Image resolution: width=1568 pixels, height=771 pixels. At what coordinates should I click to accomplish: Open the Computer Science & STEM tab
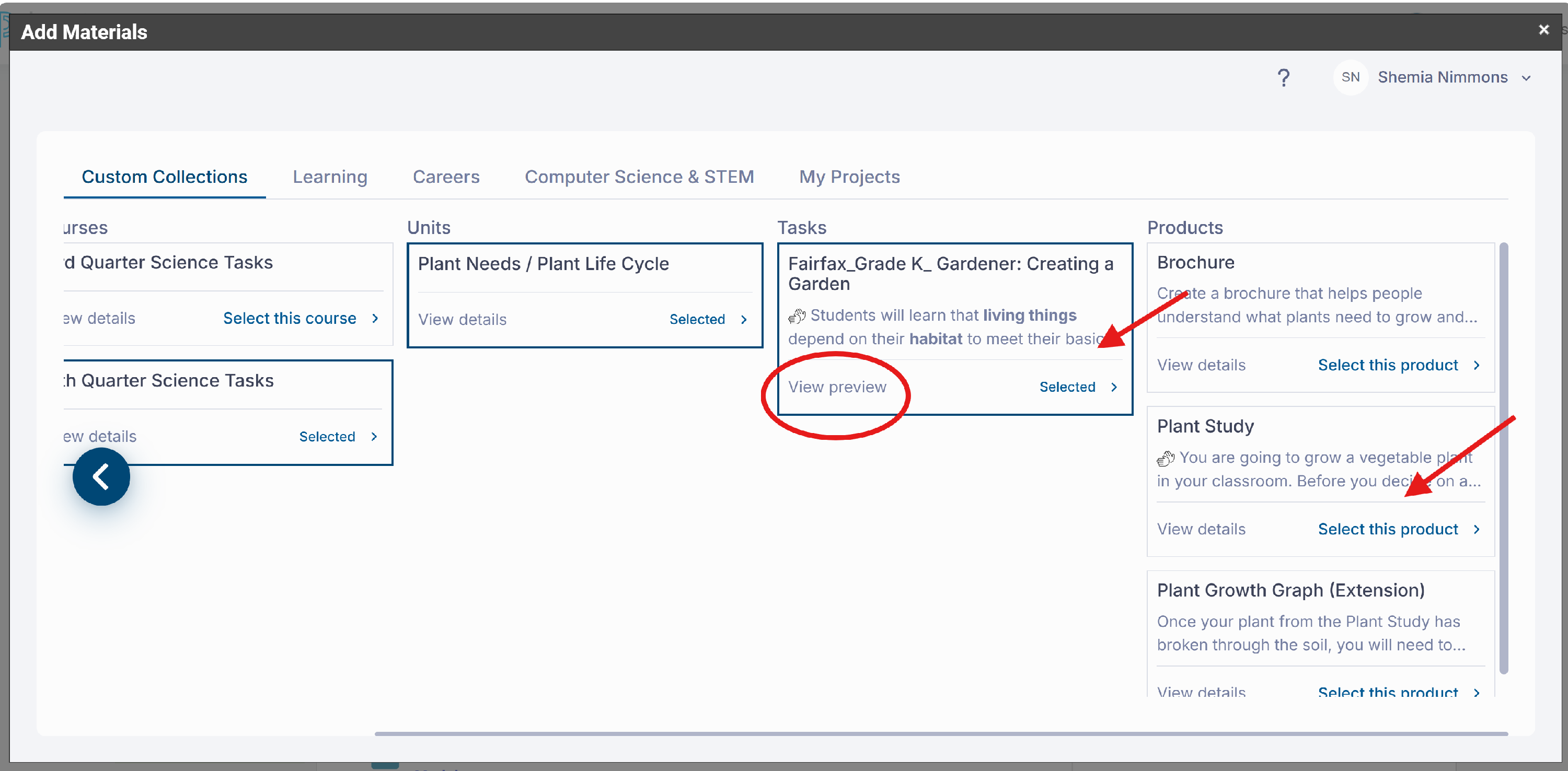point(639,177)
